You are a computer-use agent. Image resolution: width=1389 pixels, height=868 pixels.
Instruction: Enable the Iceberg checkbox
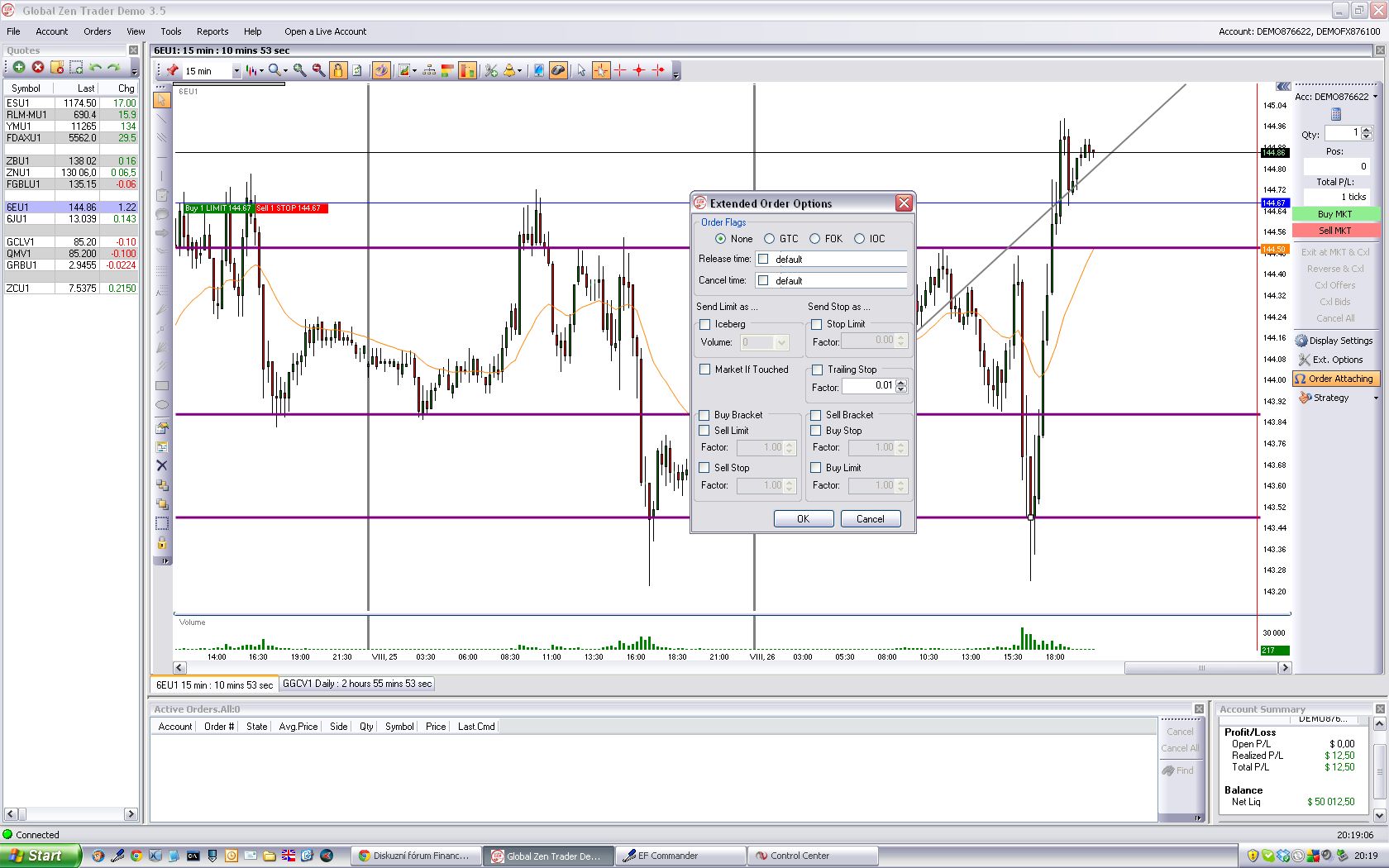click(704, 324)
